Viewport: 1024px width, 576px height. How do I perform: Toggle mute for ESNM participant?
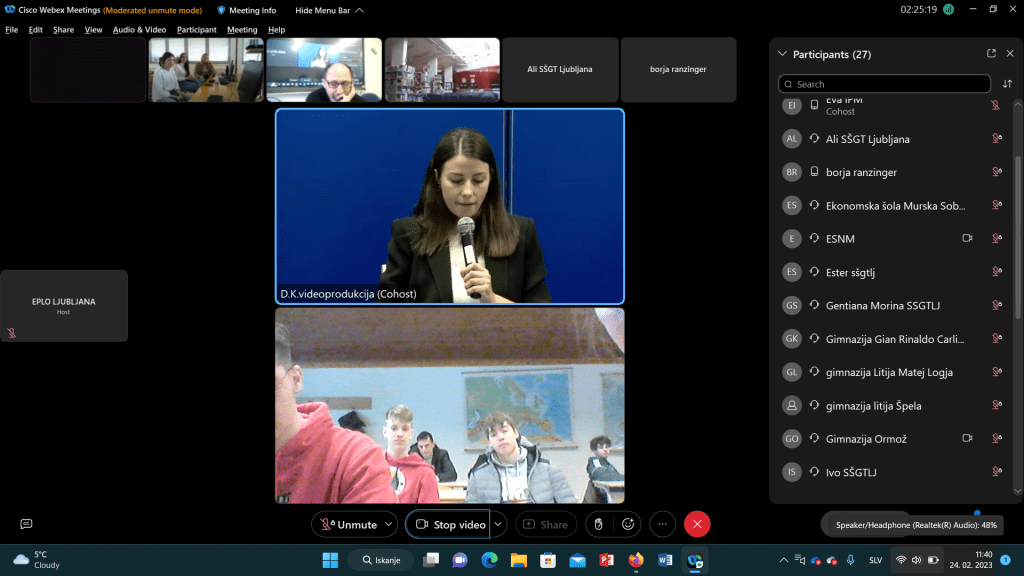[x=997, y=238]
